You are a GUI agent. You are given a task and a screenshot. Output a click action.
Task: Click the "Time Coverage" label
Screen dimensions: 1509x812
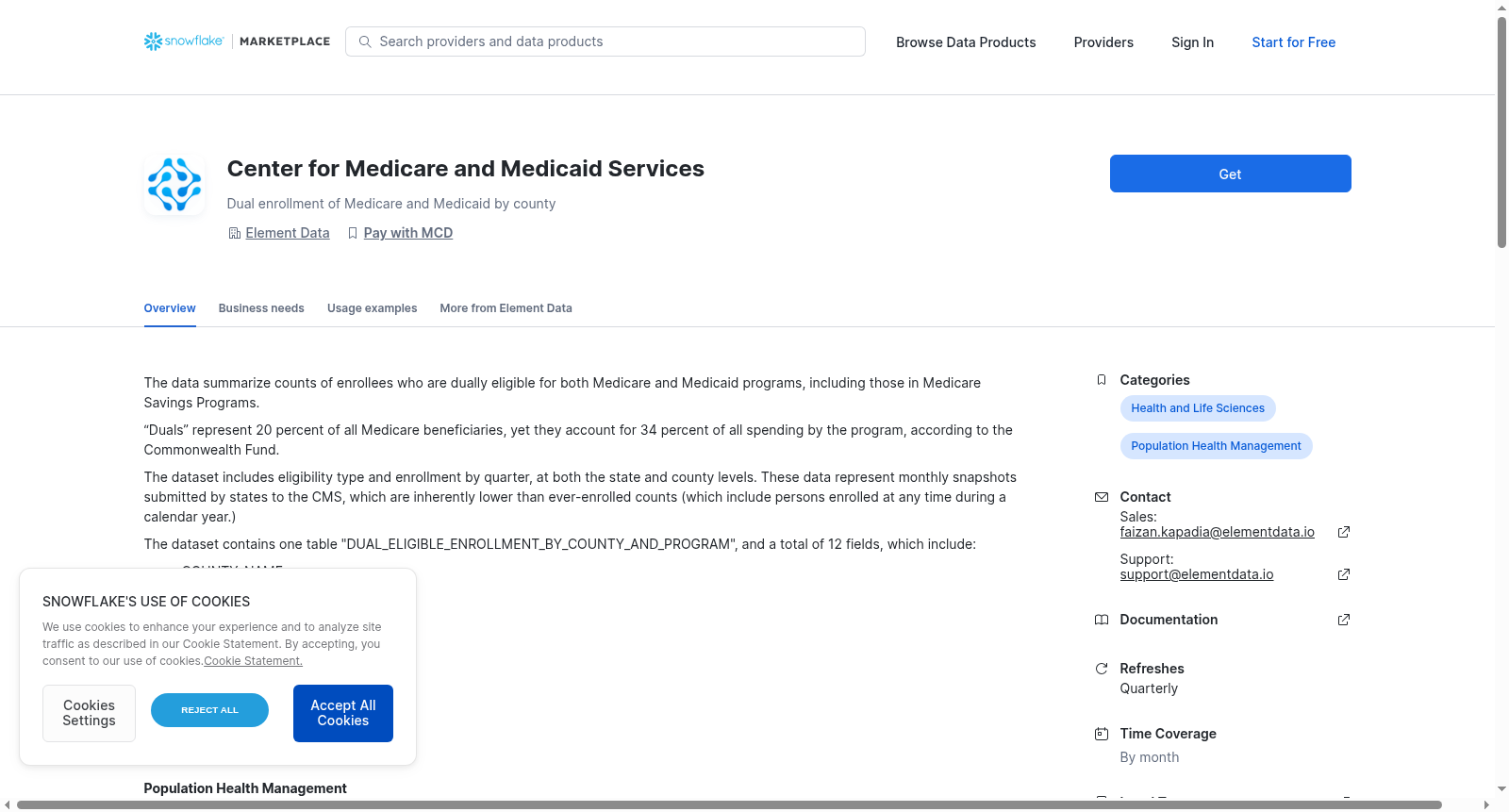click(1168, 734)
